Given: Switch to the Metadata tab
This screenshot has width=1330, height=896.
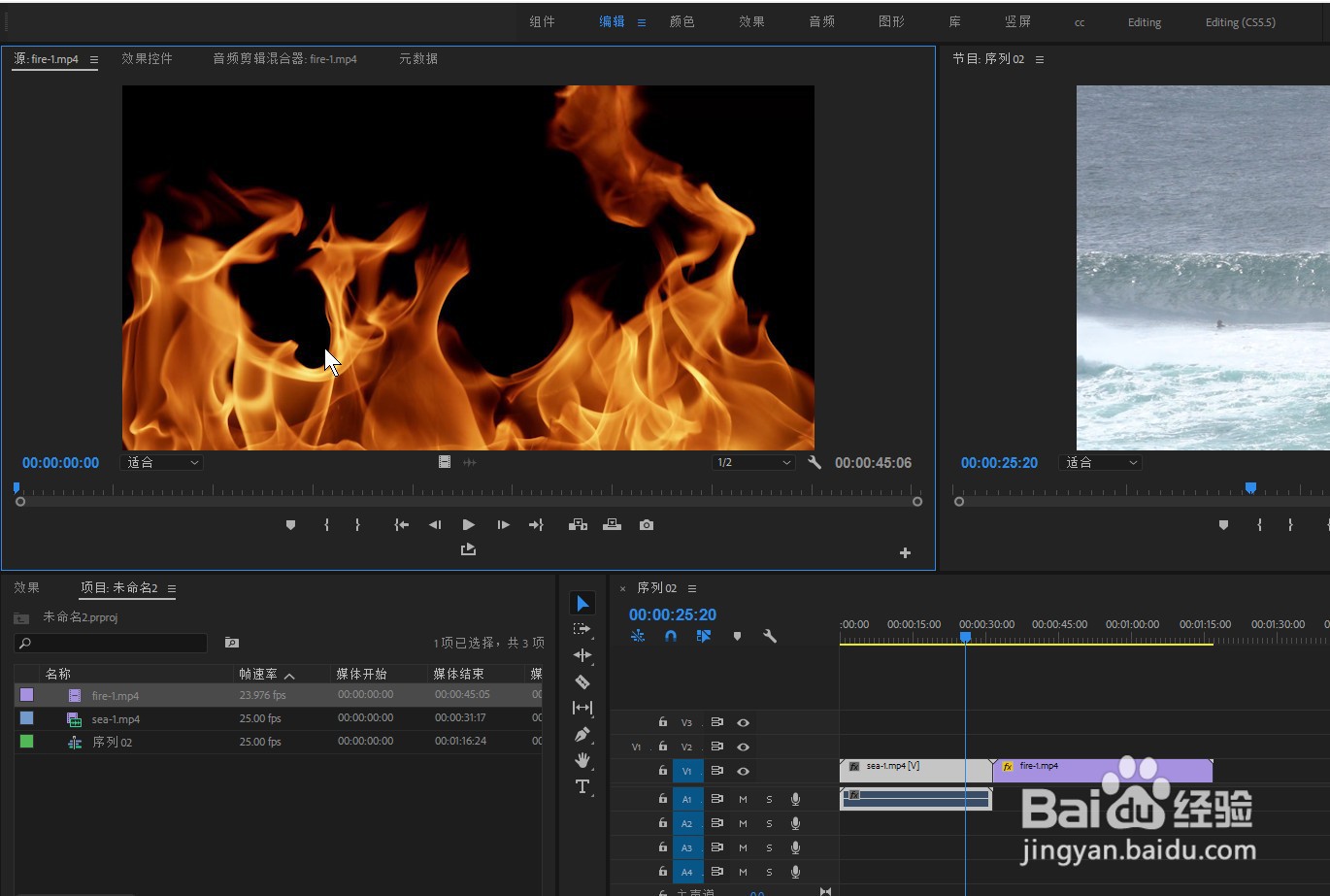Looking at the screenshot, I should tap(418, 59).
